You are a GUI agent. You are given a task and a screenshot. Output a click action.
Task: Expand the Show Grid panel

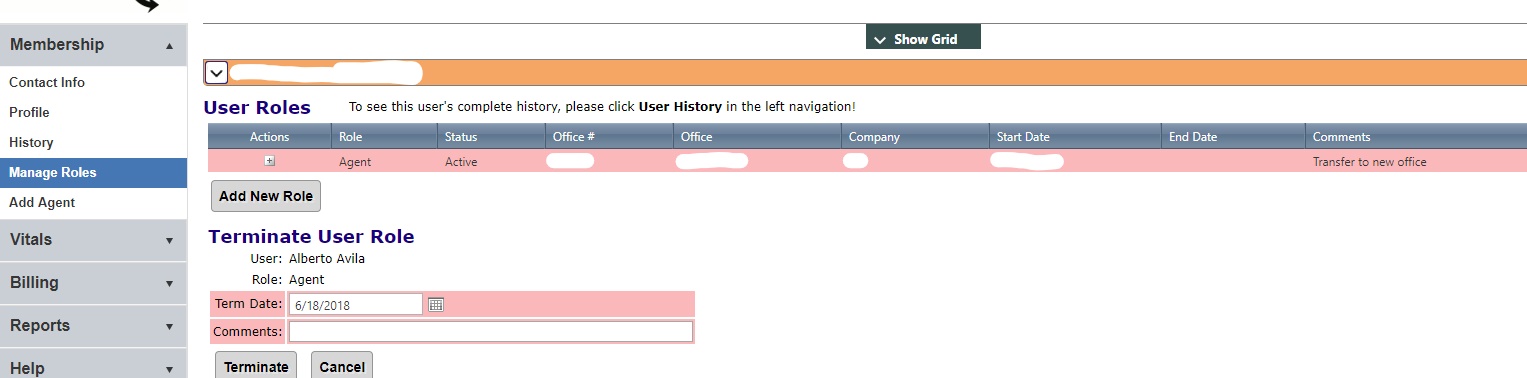(923, 39)
